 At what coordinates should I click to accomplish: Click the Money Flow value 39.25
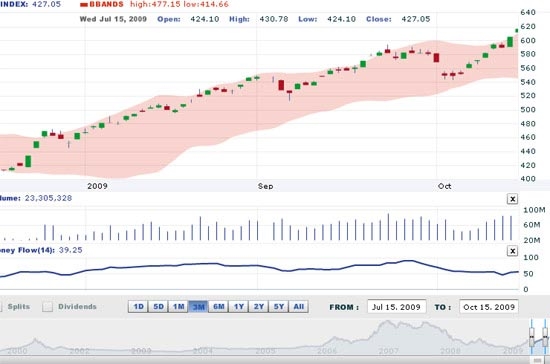(x=71, y=250)
